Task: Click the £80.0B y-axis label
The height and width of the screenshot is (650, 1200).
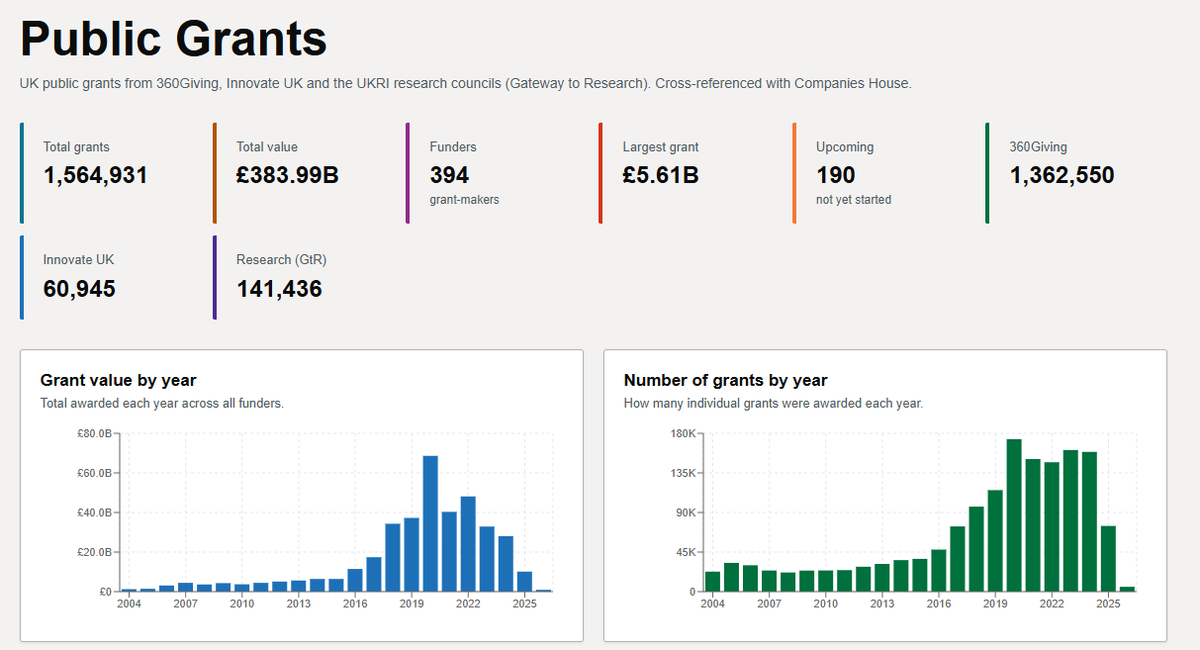Action: pyautogui.click(x=95, y=433)
